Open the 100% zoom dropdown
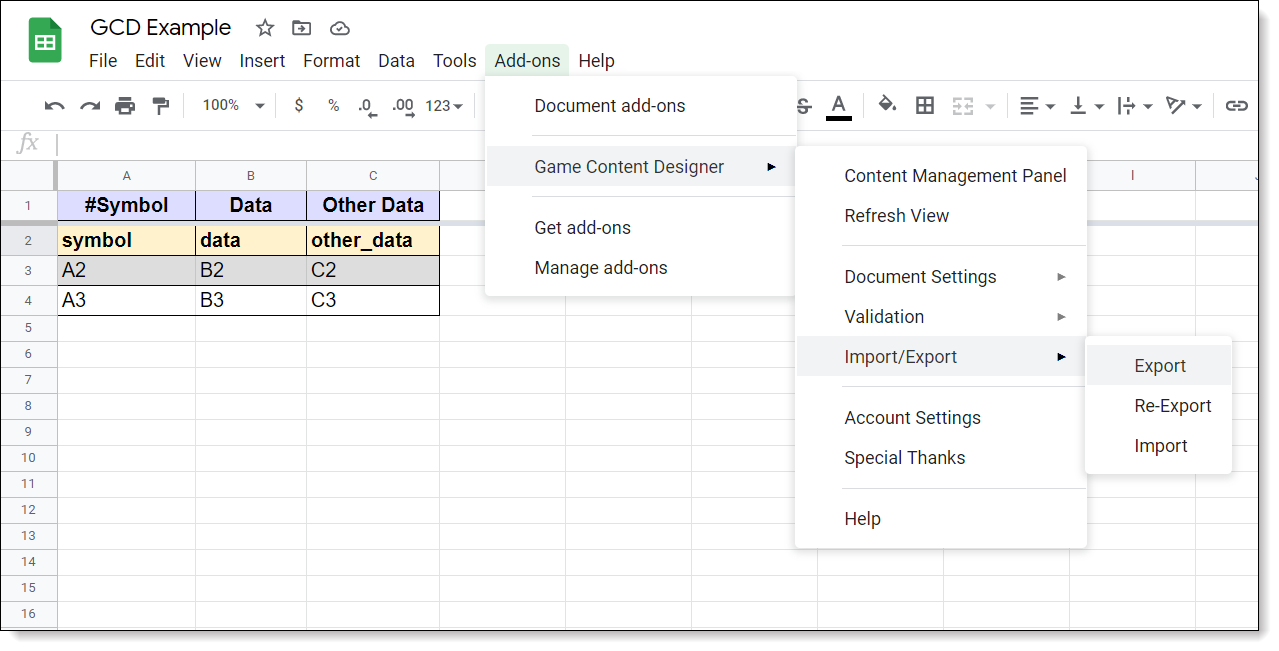The image size is (1279, 651). [x=233, y=106]
